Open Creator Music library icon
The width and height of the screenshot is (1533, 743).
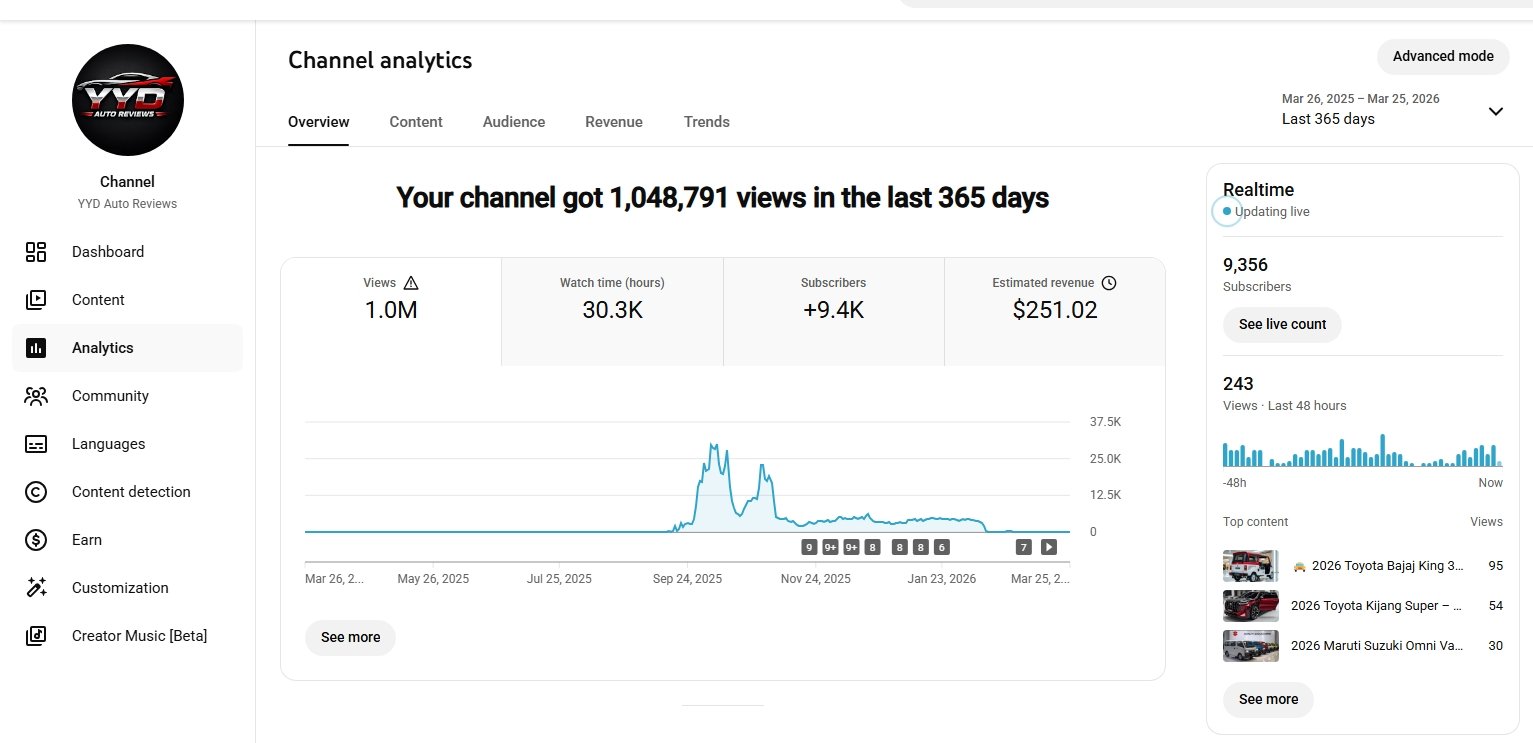point(36,636)
